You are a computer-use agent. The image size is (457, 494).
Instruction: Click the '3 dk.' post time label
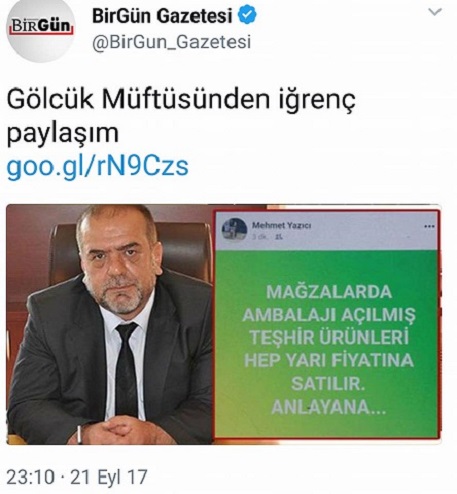coord(259,237)
